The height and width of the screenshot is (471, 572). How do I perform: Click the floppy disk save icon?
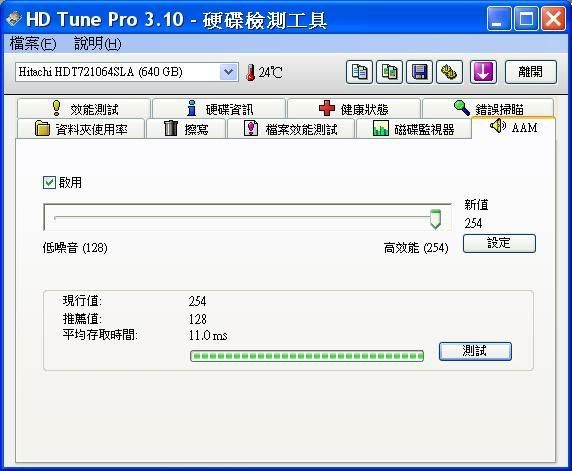tap(419, 72)
